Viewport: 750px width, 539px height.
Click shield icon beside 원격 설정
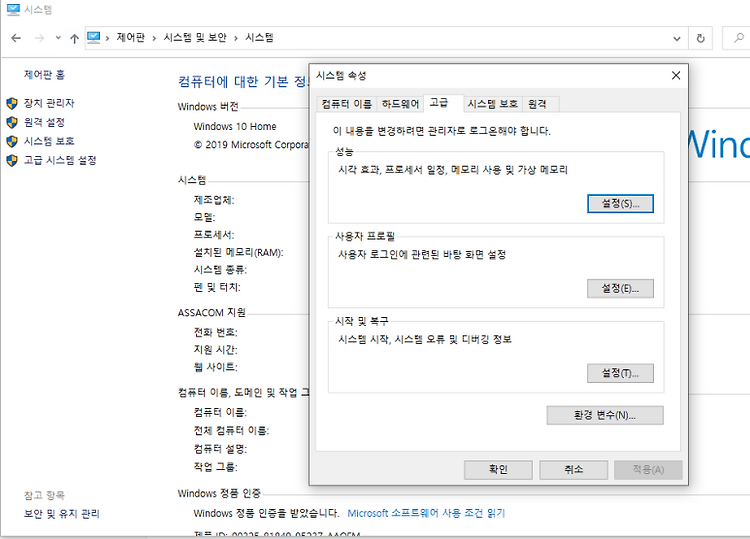(12, 122)
